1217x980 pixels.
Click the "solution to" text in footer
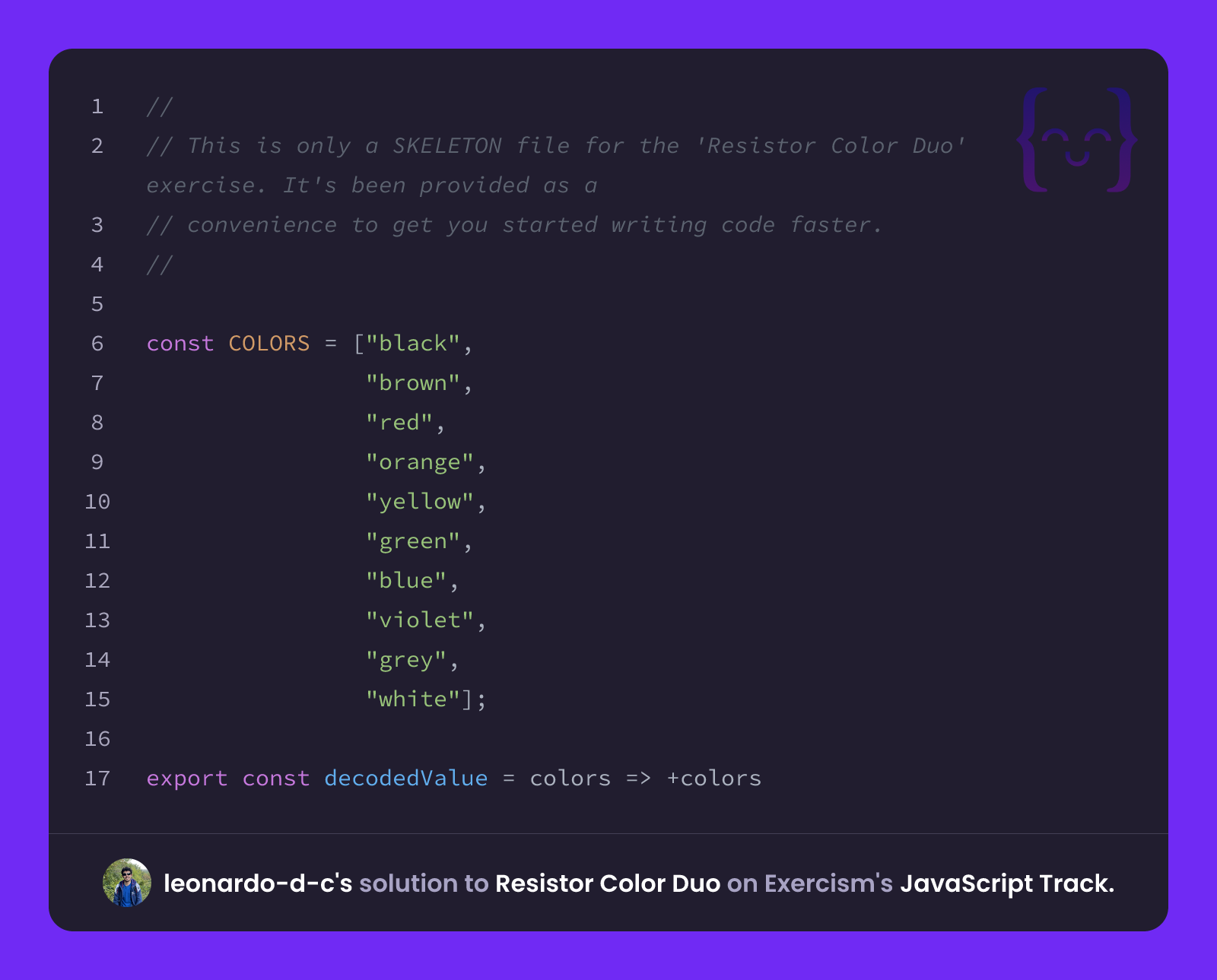[424, 883]
